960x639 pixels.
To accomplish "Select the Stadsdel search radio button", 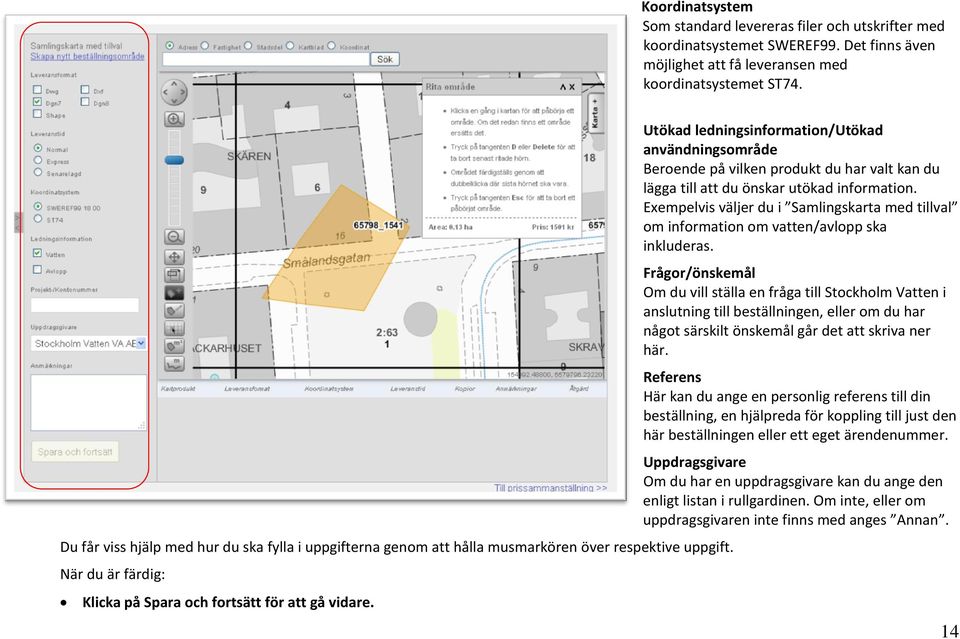I will (x=248, y=46).
